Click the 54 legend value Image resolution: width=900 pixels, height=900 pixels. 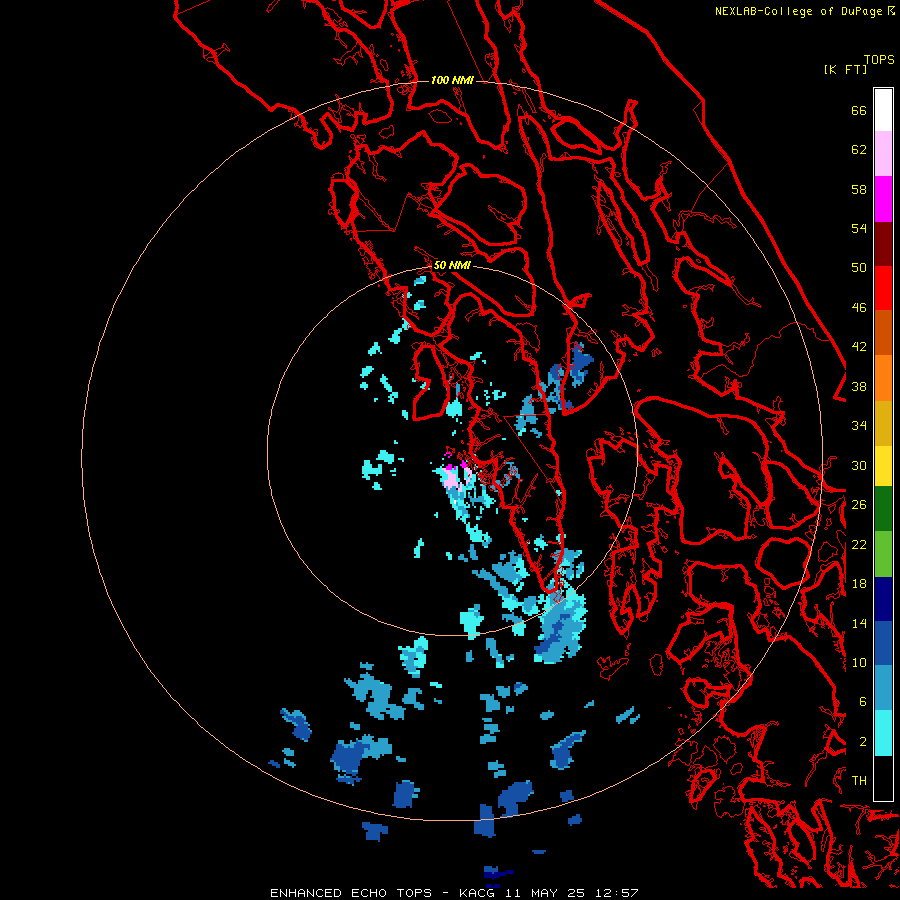pos(859,228)
